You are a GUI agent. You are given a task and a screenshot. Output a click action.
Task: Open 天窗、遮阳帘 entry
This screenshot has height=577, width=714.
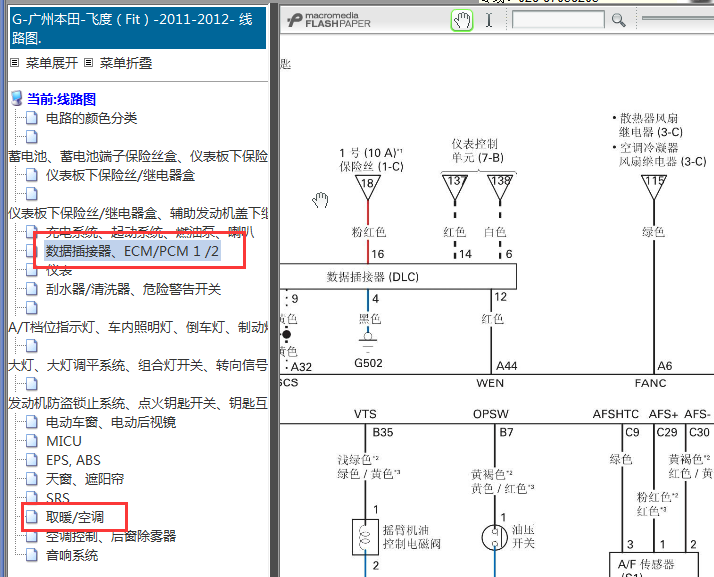pos(85,479)
